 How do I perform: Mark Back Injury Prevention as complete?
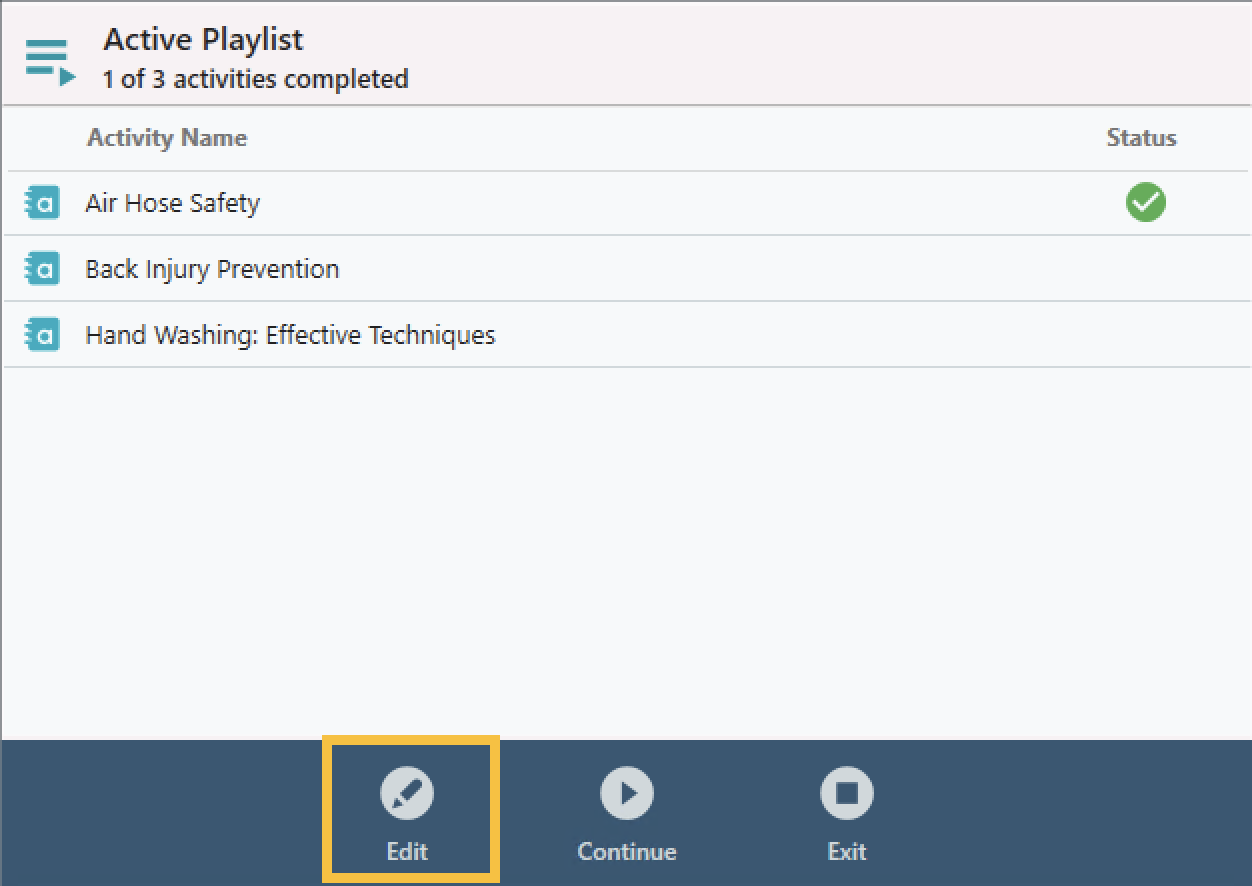point(1144,268)
